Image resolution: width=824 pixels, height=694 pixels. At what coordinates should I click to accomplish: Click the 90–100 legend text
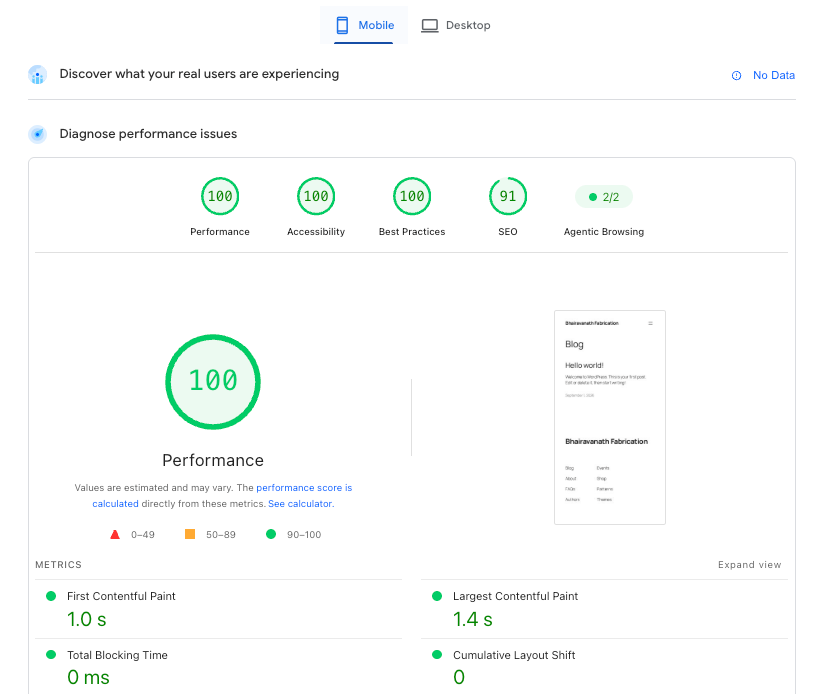(x=304, y=535)
